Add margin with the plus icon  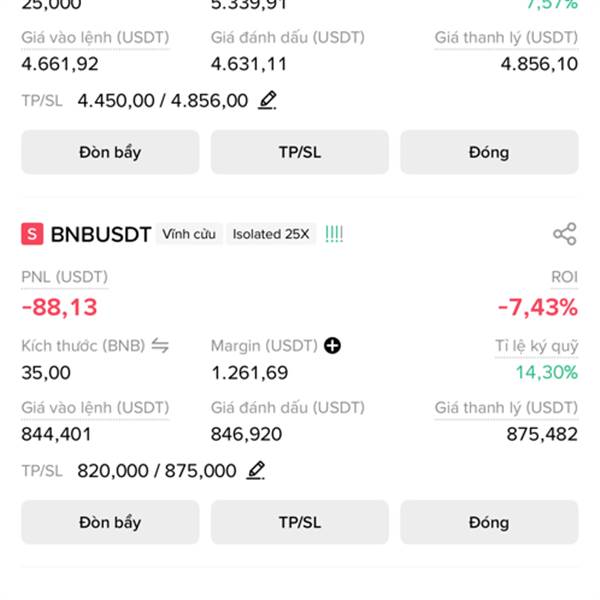coord(332,346)
